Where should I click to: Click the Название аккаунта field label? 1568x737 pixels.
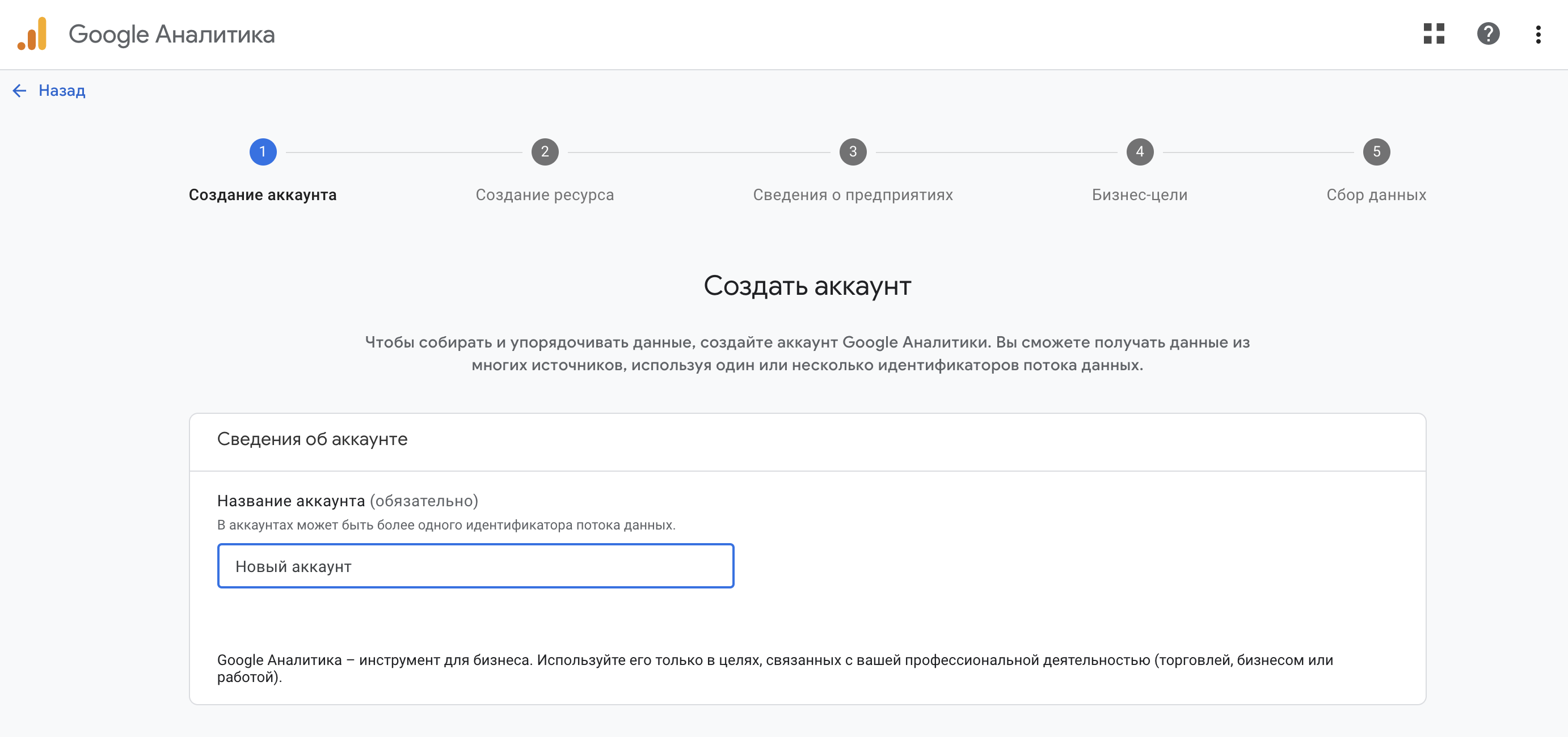point(291,501)
